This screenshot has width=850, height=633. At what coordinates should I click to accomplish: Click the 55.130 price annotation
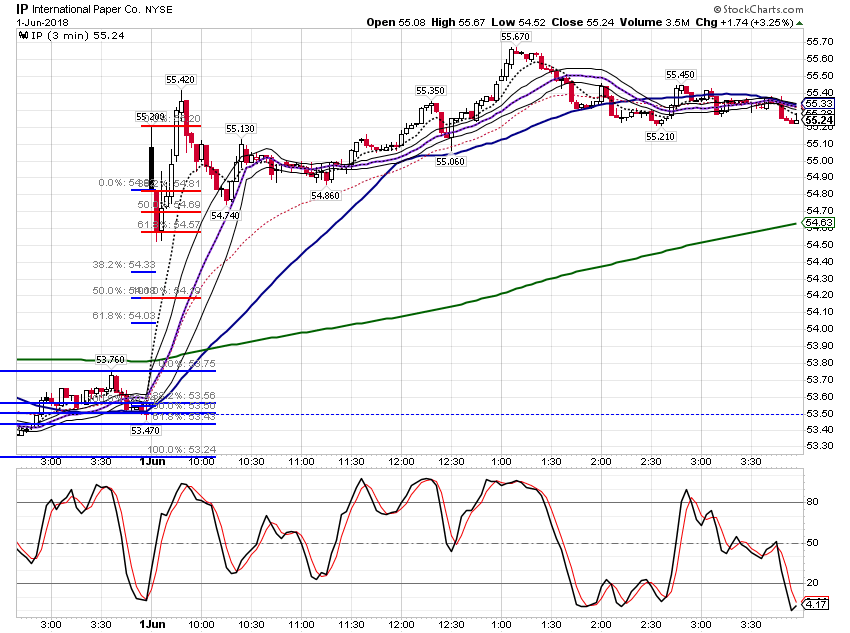(240, 128)
